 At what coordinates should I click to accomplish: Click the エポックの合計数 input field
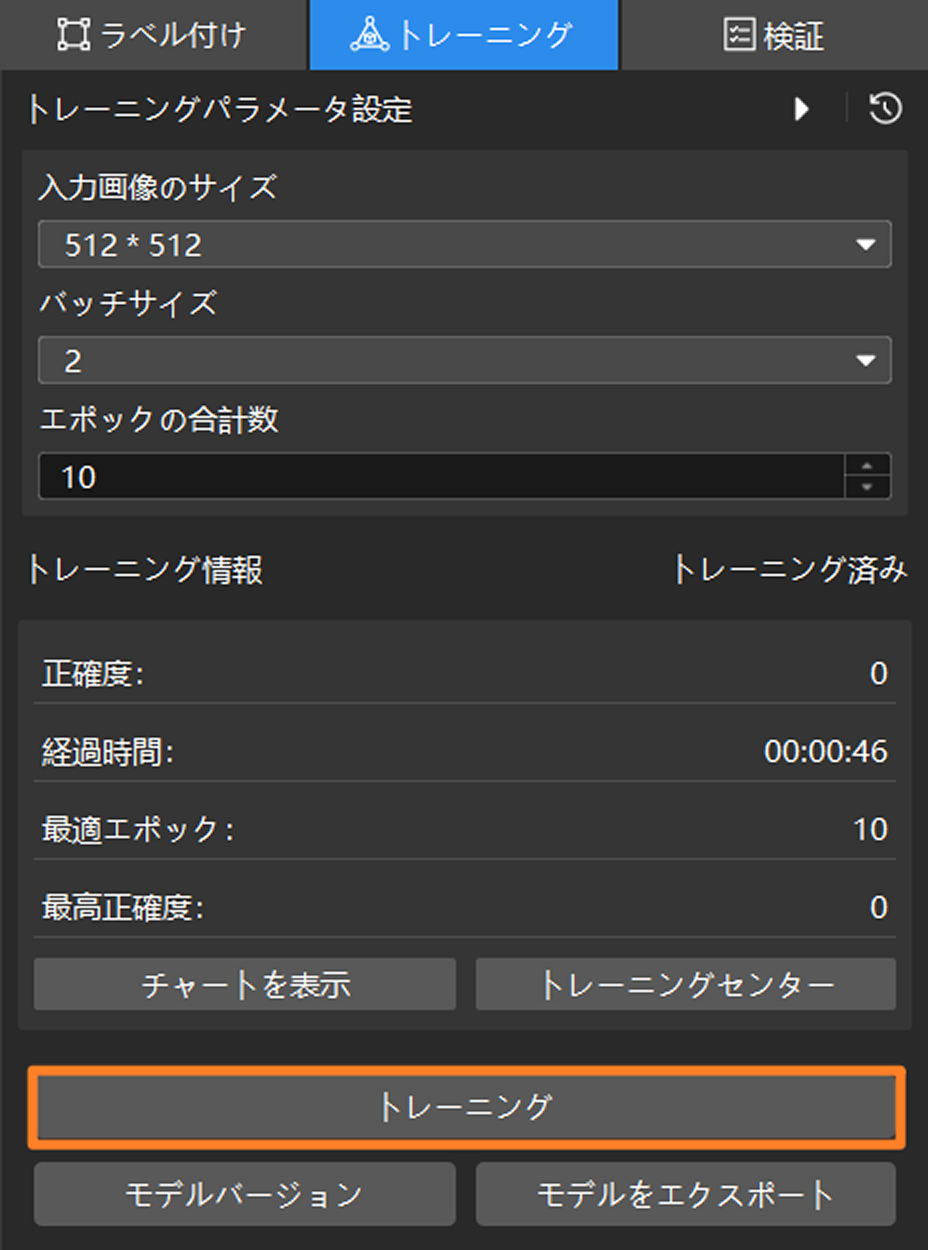pos(441,477)
